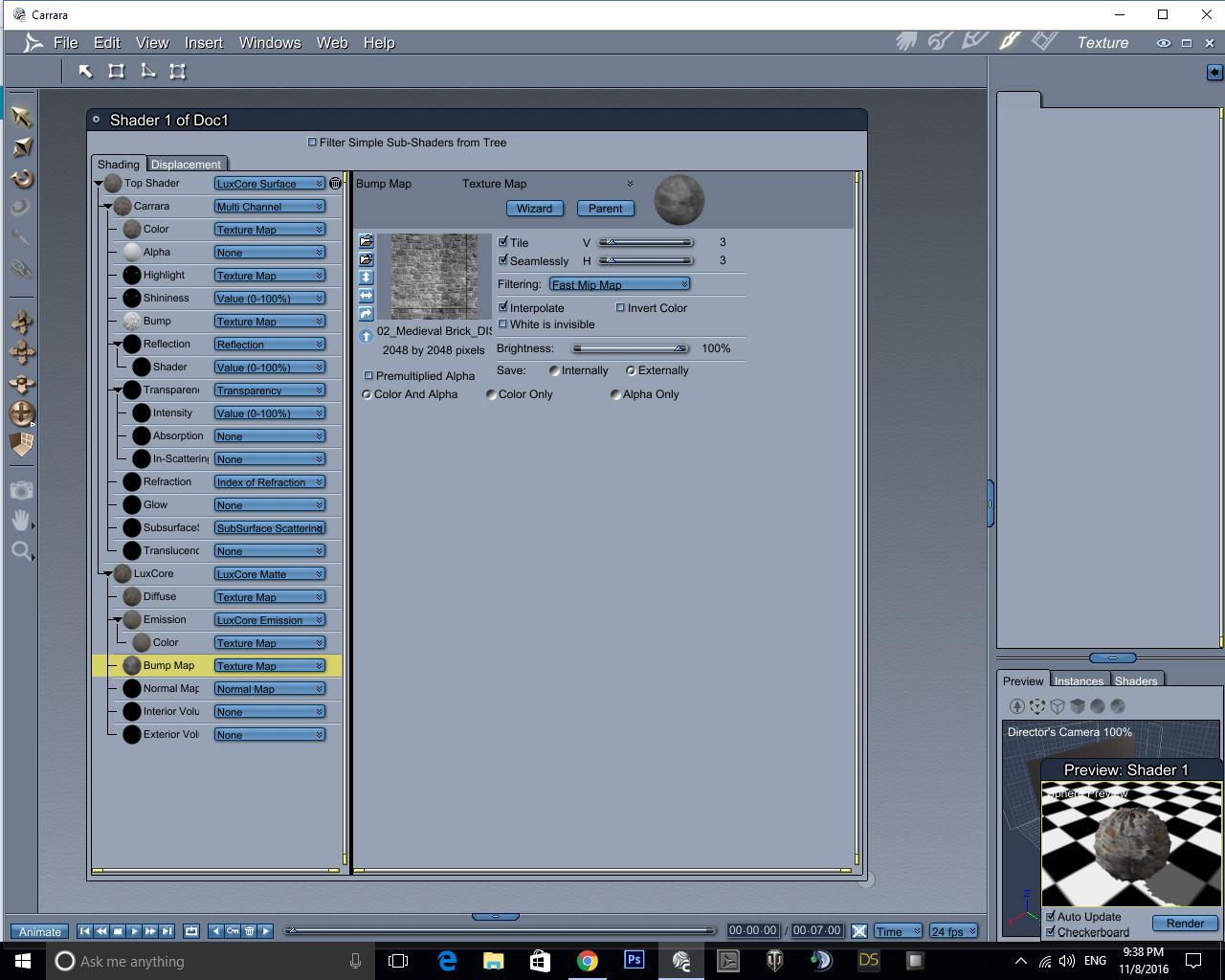
Task: Open the Insert menu
Action: coord(204,42)
